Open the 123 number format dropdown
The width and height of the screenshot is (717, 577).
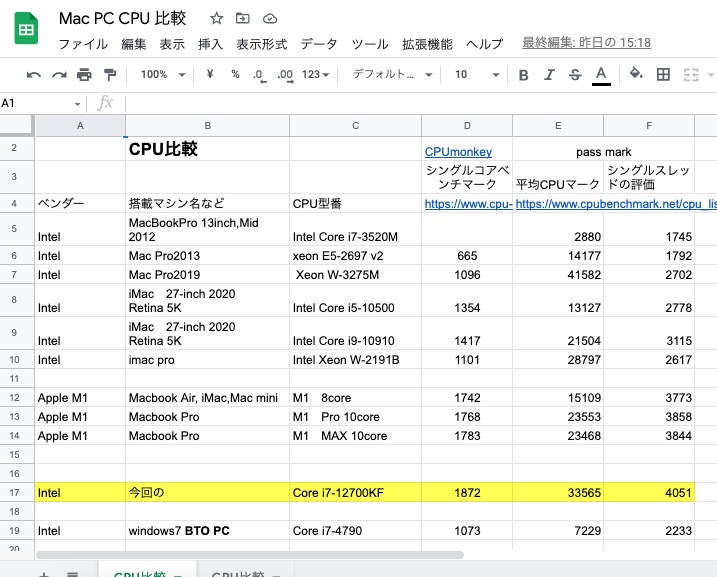pyautogui.click(x=316, y=75)
